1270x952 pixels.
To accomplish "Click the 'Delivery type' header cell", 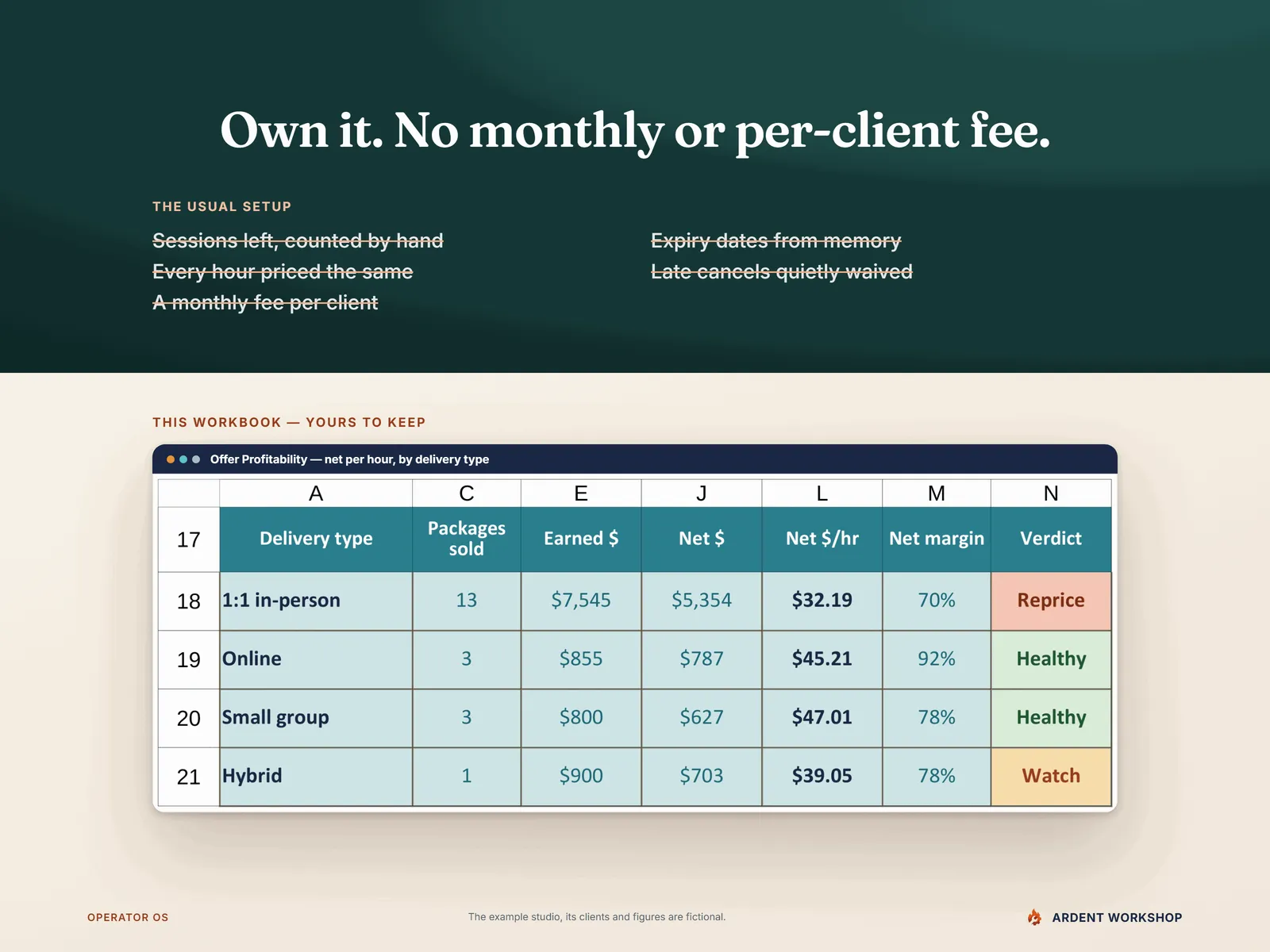I will 316,539.
